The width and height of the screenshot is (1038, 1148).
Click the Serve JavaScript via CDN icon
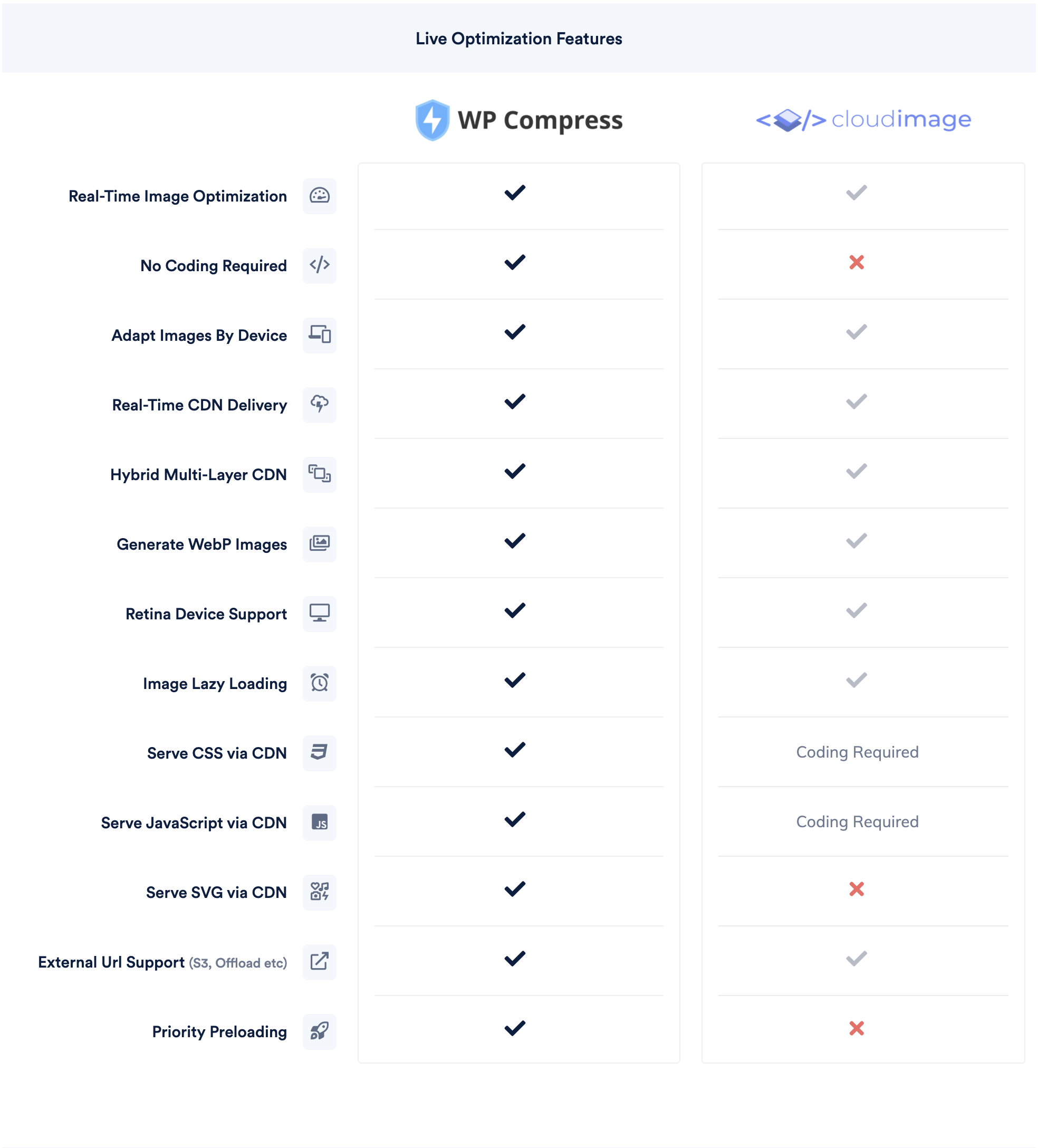click(x=320, y=822)
